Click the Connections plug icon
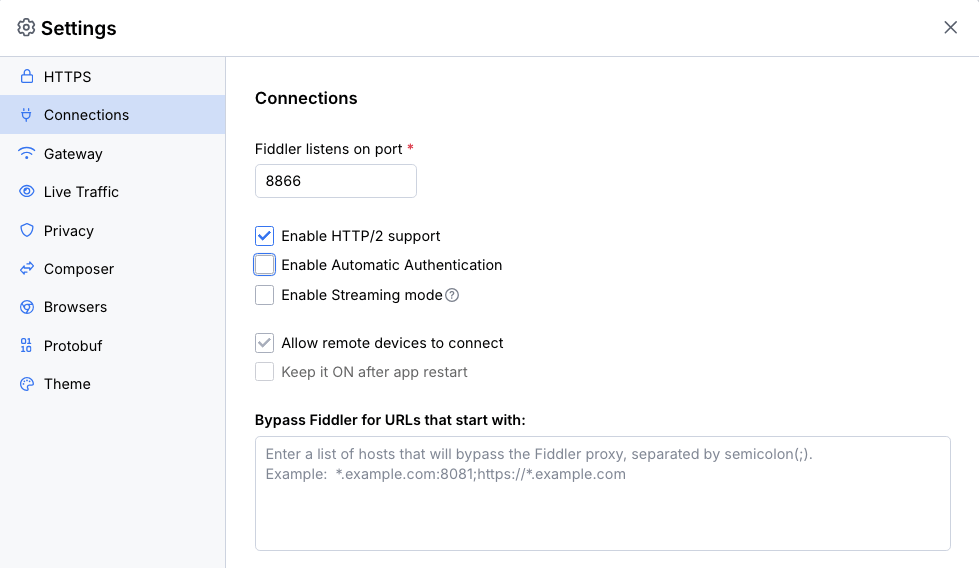 click(26, 115)
